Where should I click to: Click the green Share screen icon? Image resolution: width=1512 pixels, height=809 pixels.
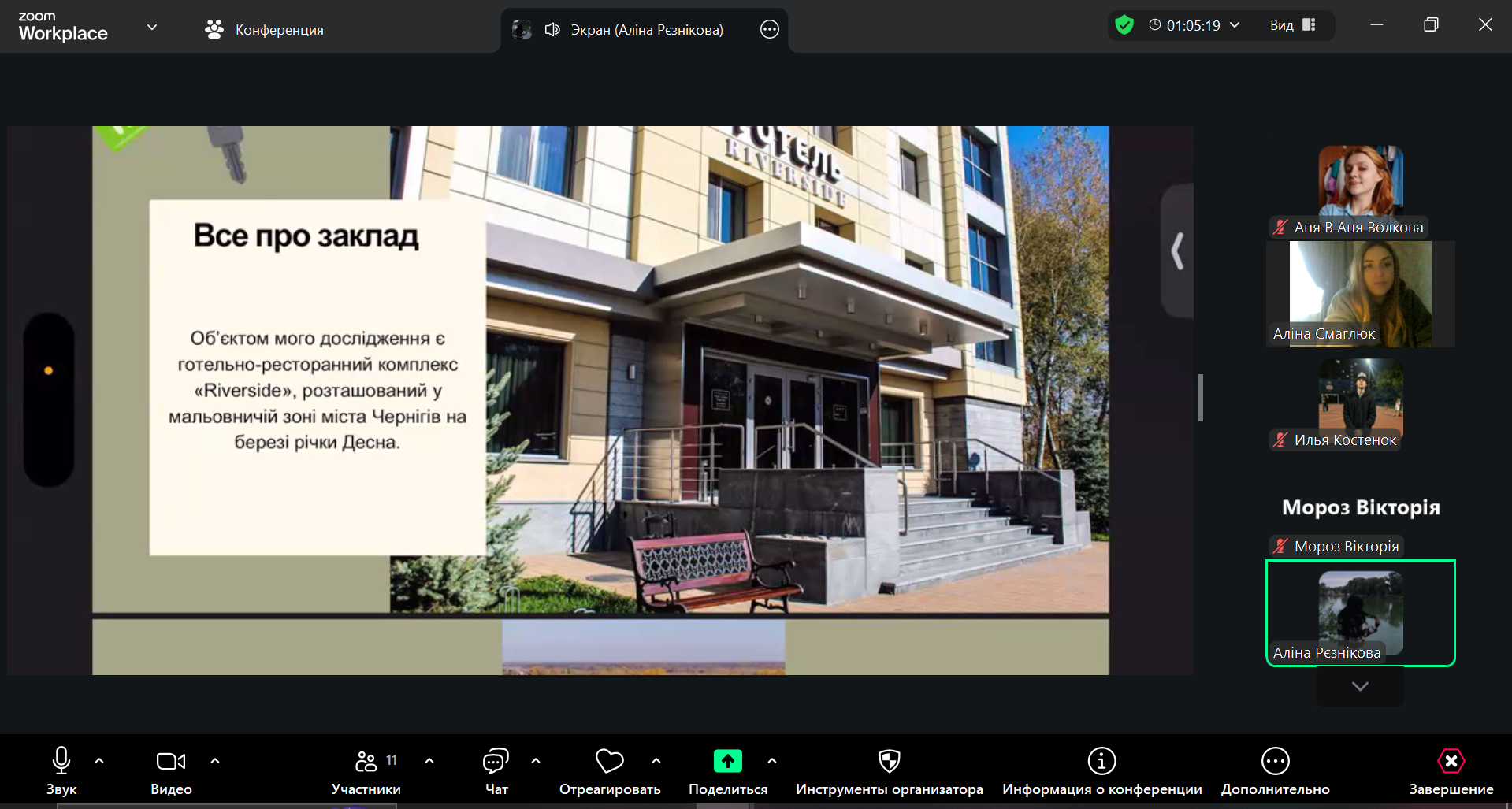point(727,761)
